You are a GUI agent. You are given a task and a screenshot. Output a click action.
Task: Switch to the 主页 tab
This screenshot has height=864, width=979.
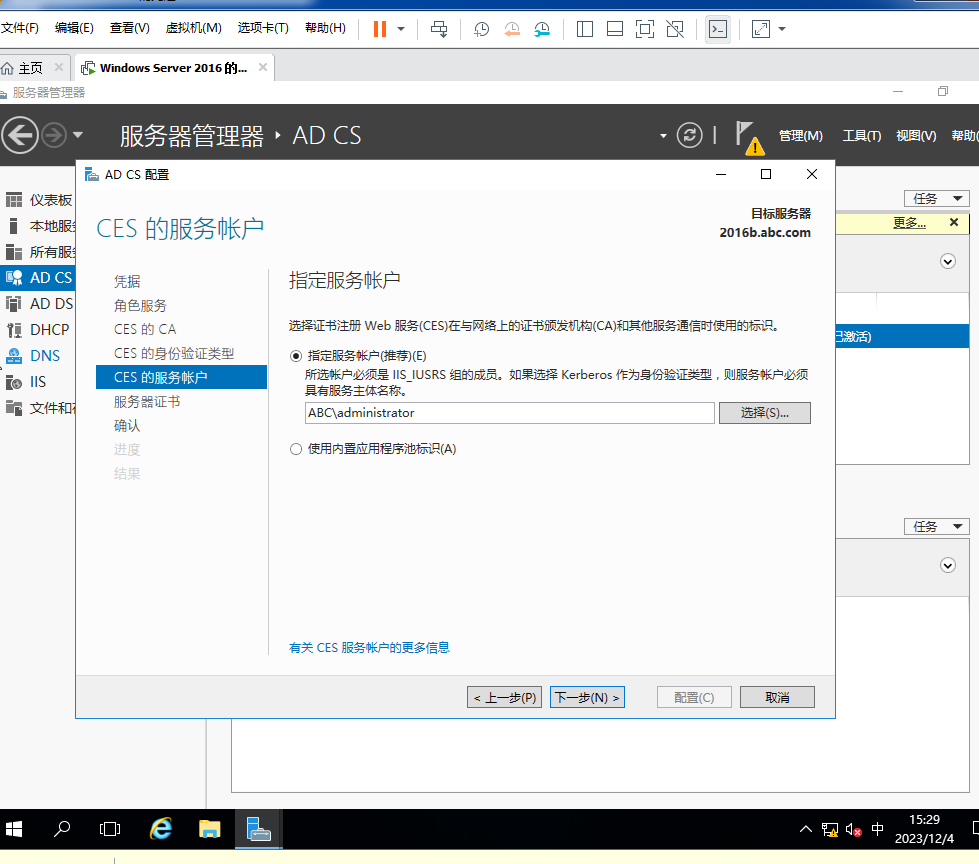point(30,67)
